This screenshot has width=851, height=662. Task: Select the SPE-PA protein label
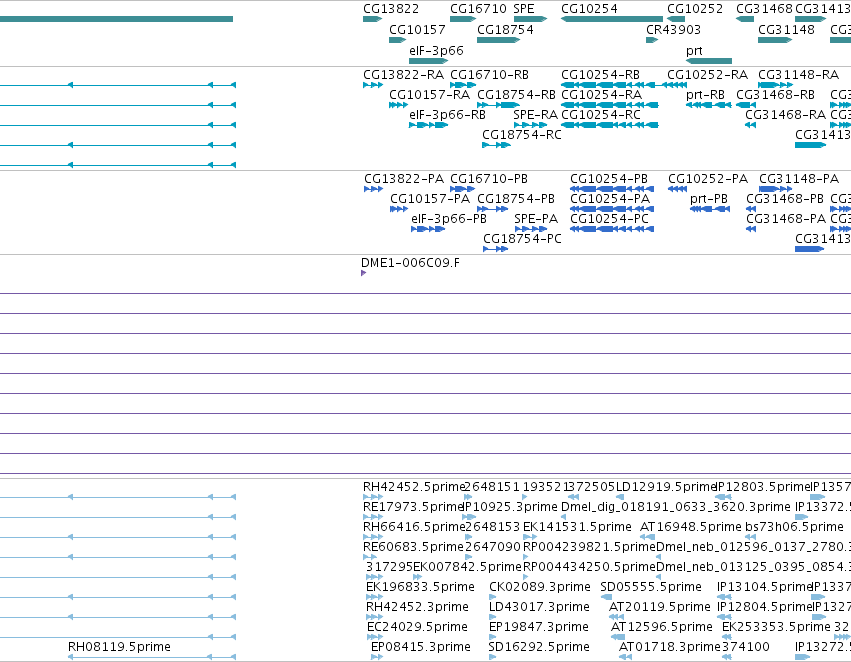(536, 219)
